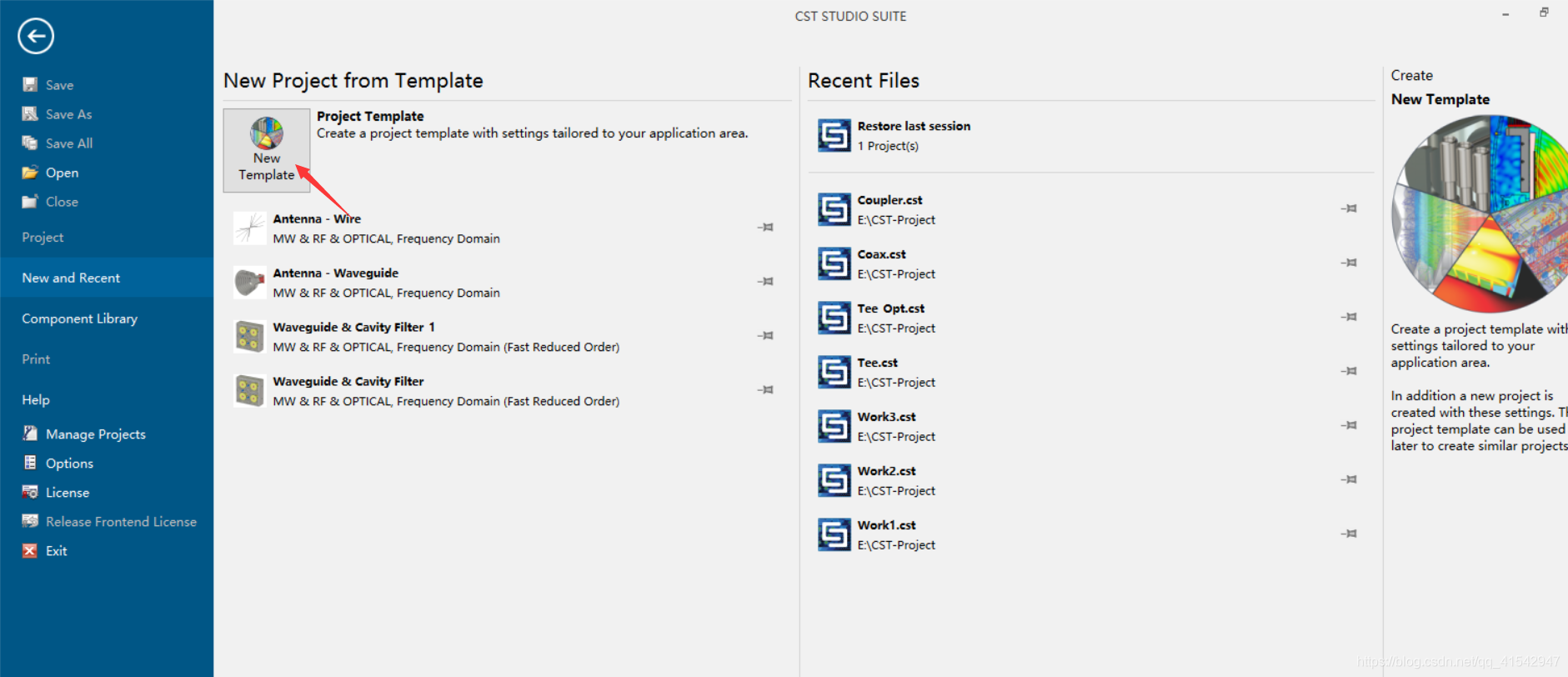The height and width of the screenshot is (677, 1568).
Task: Pin Tee Opt.cst in recent files
Action: coord(1349,317)
